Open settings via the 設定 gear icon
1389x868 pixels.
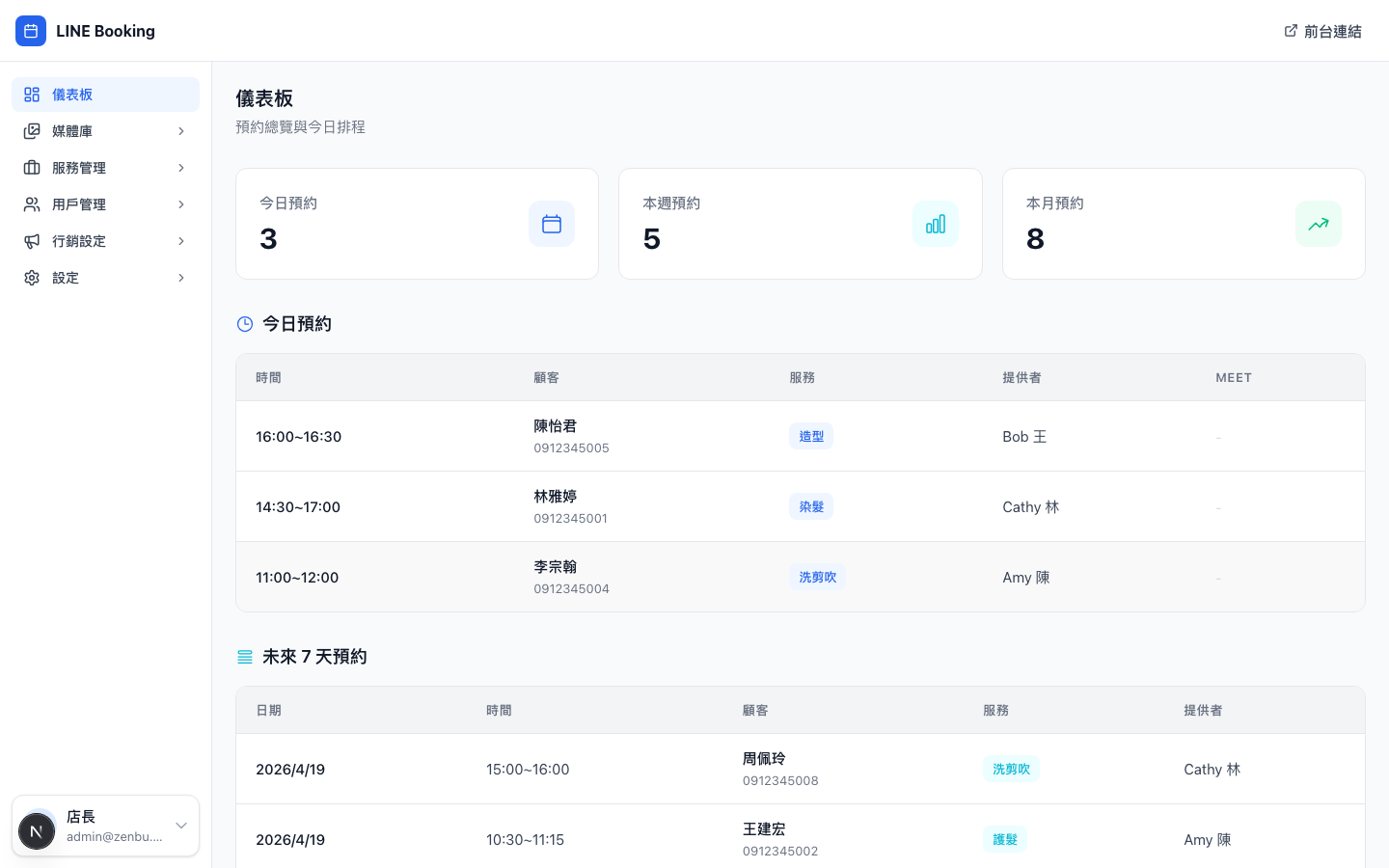(32, 278)
